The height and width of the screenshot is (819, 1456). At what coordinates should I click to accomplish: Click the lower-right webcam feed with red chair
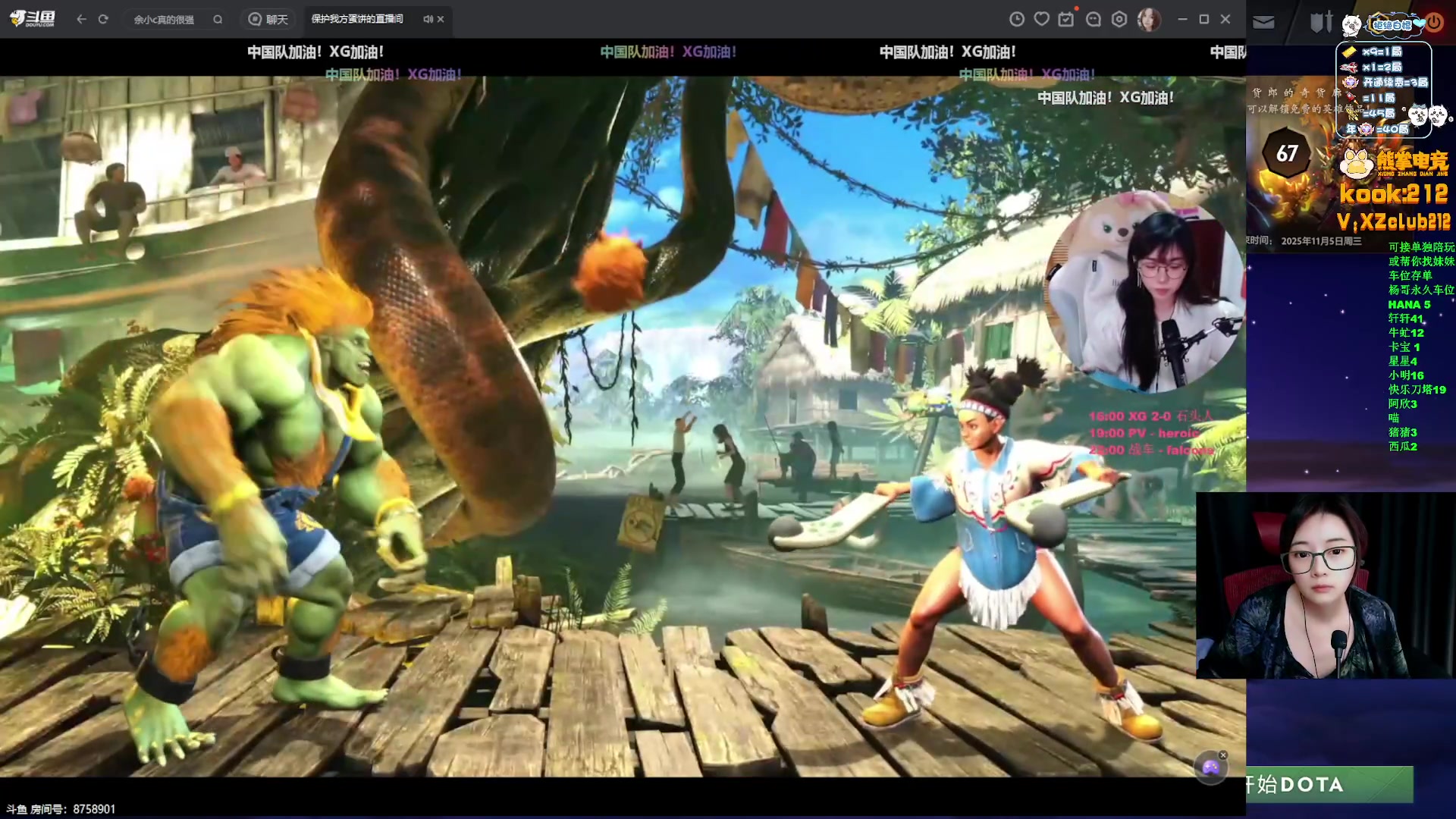(1326, 585)
